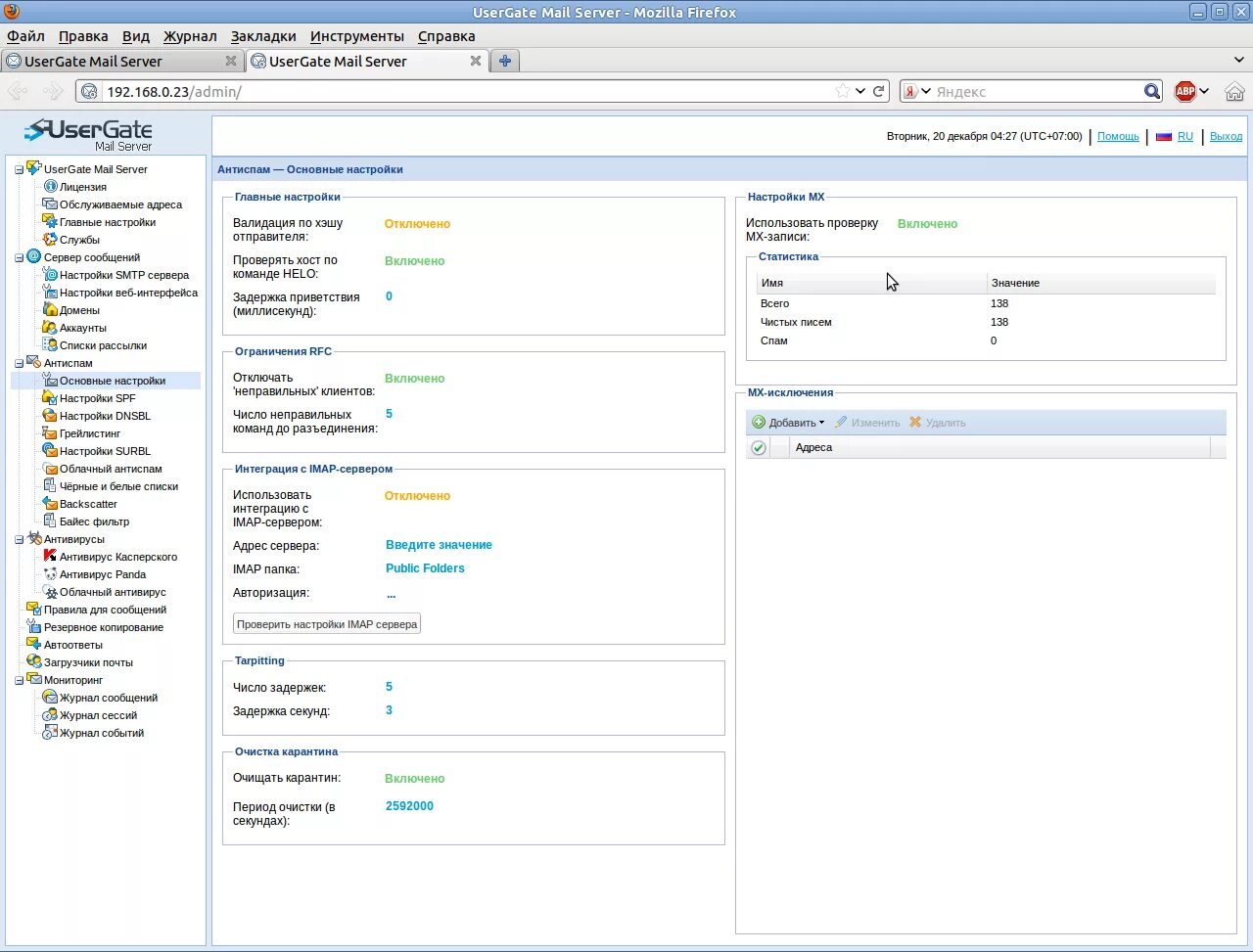Screen dimensions: 1253x952
Task: Click the Аккаунты icon
Action: coord(50,327)
